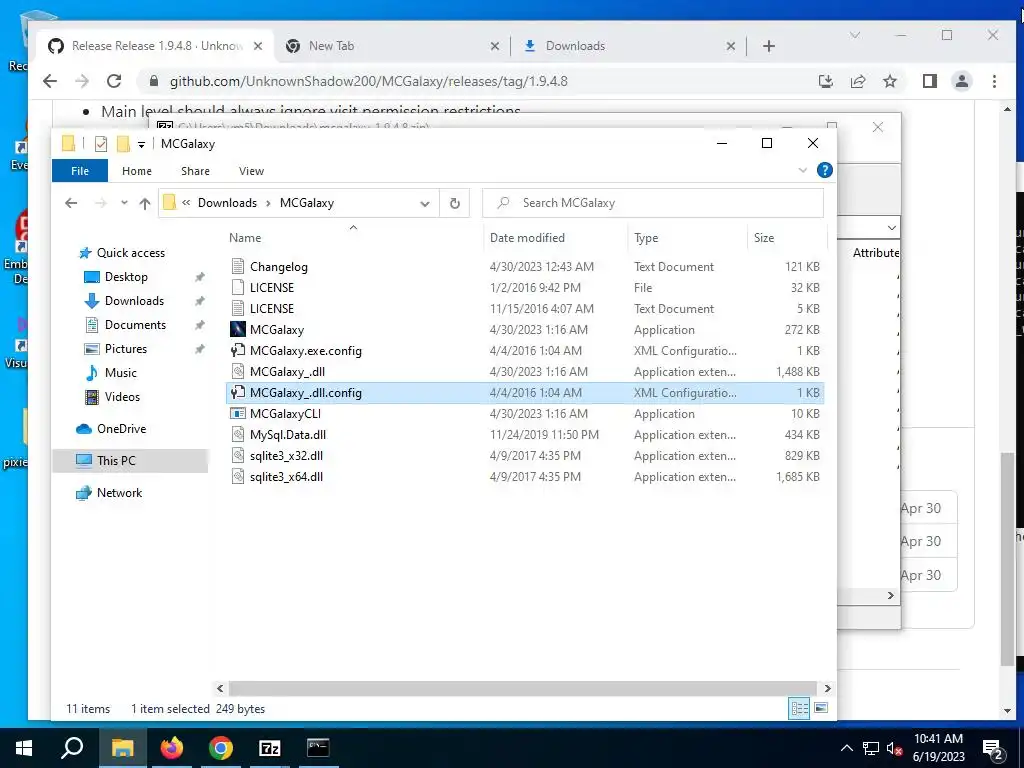1024x768 pixels.
Task: Bookmark this page with the star icon
Action: (x=889, y=81)
